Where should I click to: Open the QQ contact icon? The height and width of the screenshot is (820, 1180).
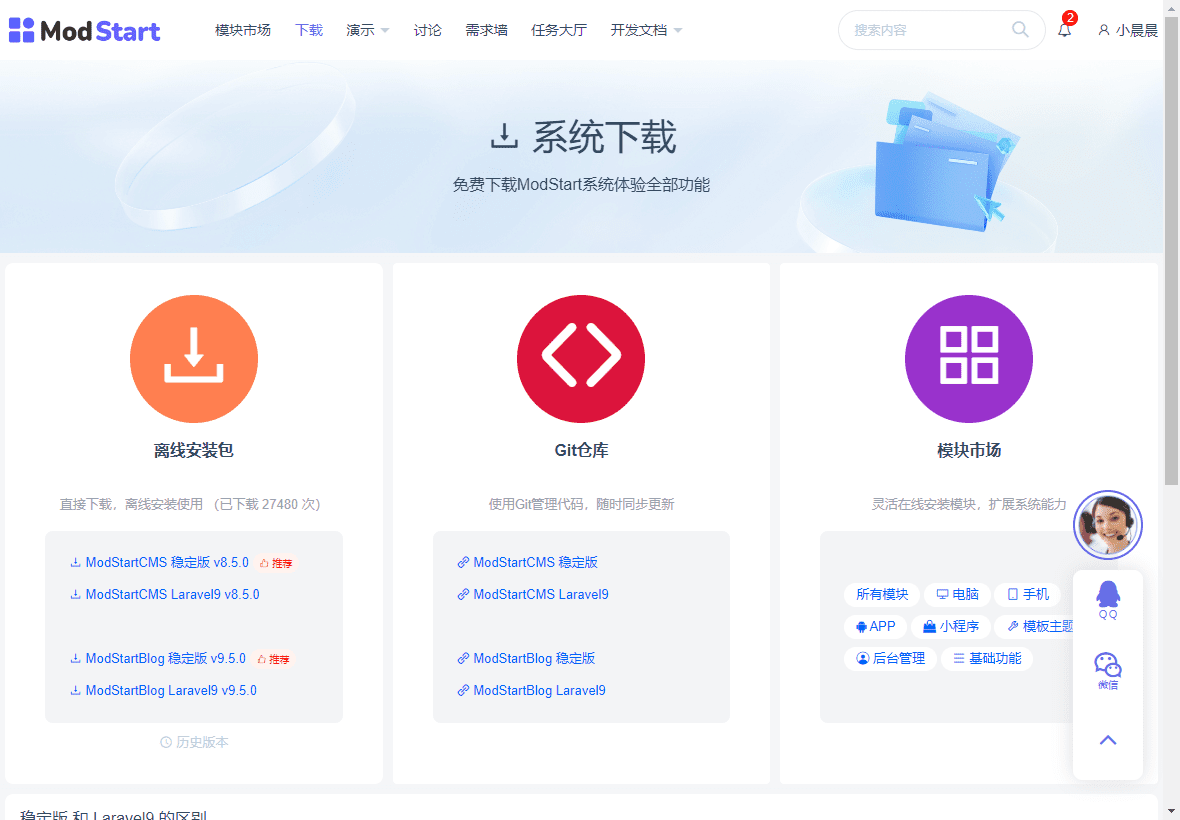pos(1108,600)
